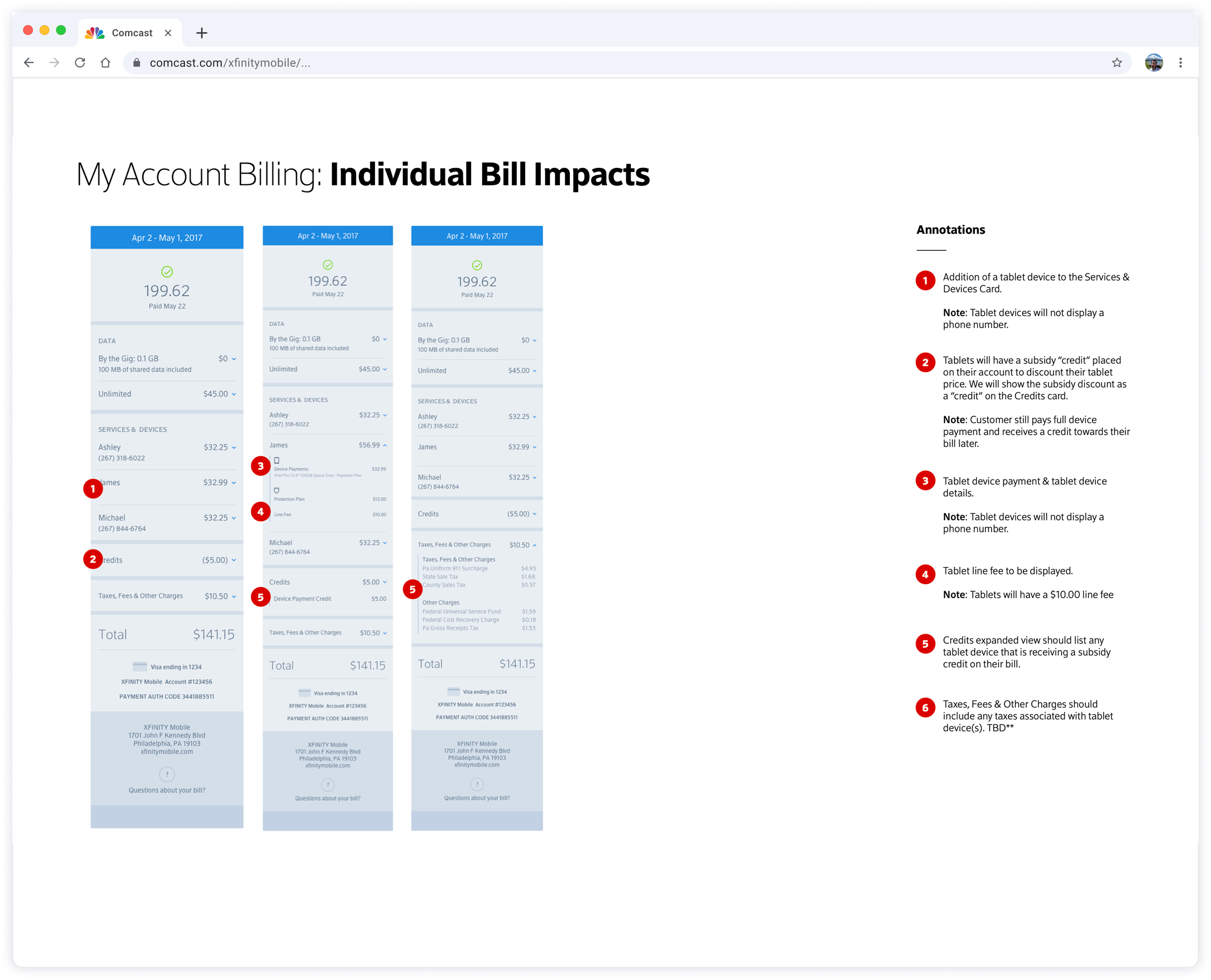Open "Questions about your bill?" in the right bill card

tap(477, 798)
